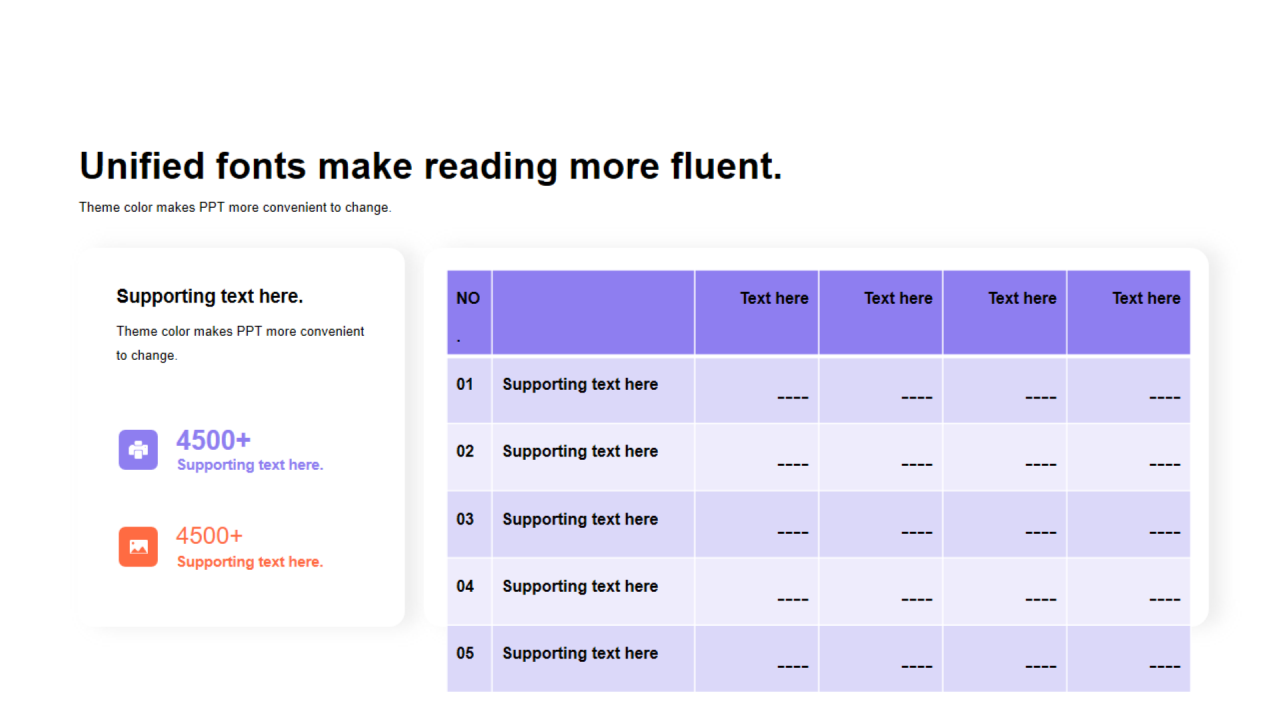Viewport: 1280px width, 720px height.
Task: Click the subtitle text below the main title
Action: tap(235, 208)
